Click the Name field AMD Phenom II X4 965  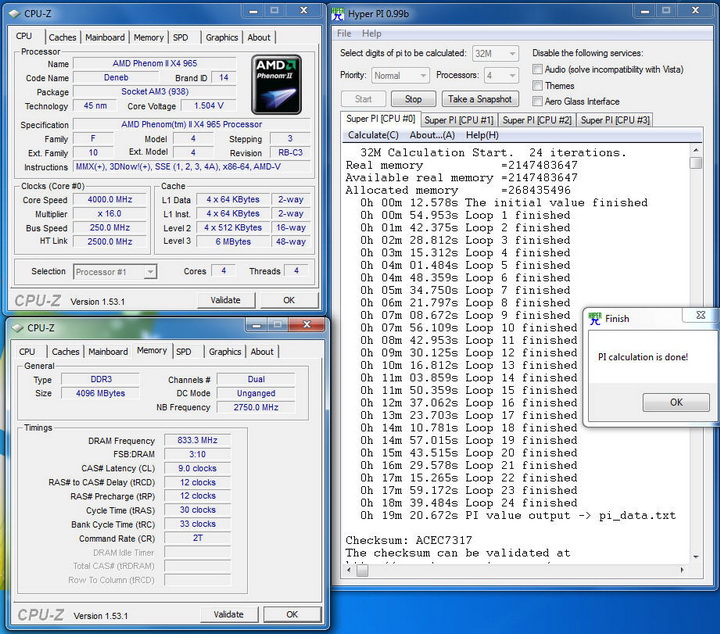pos(155,63)
